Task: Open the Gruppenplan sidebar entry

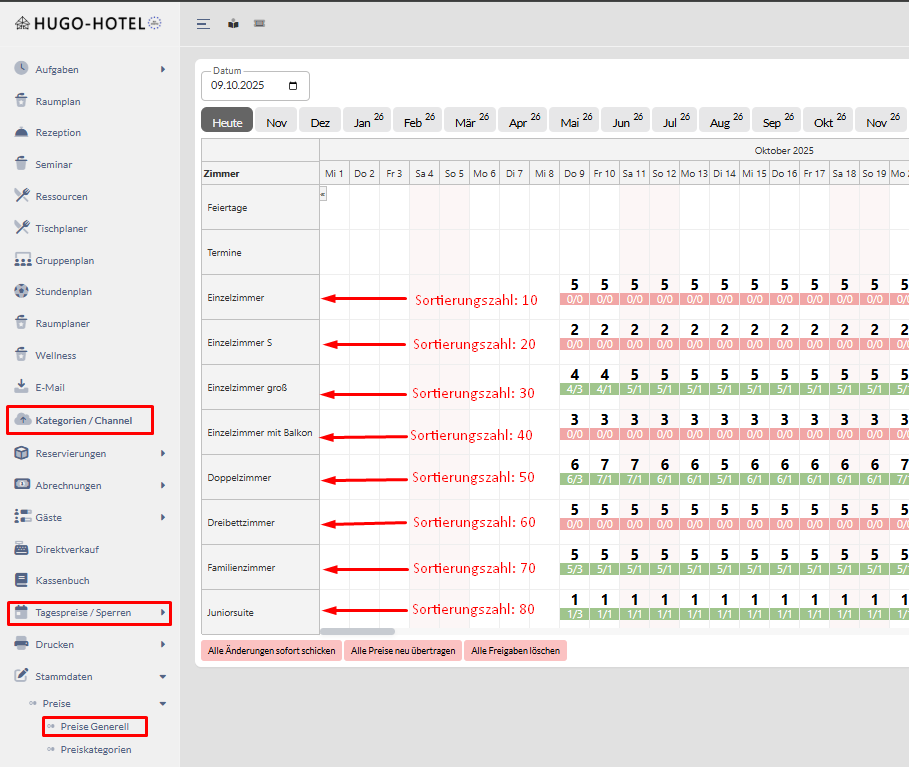Action: [x=64, y=260]
